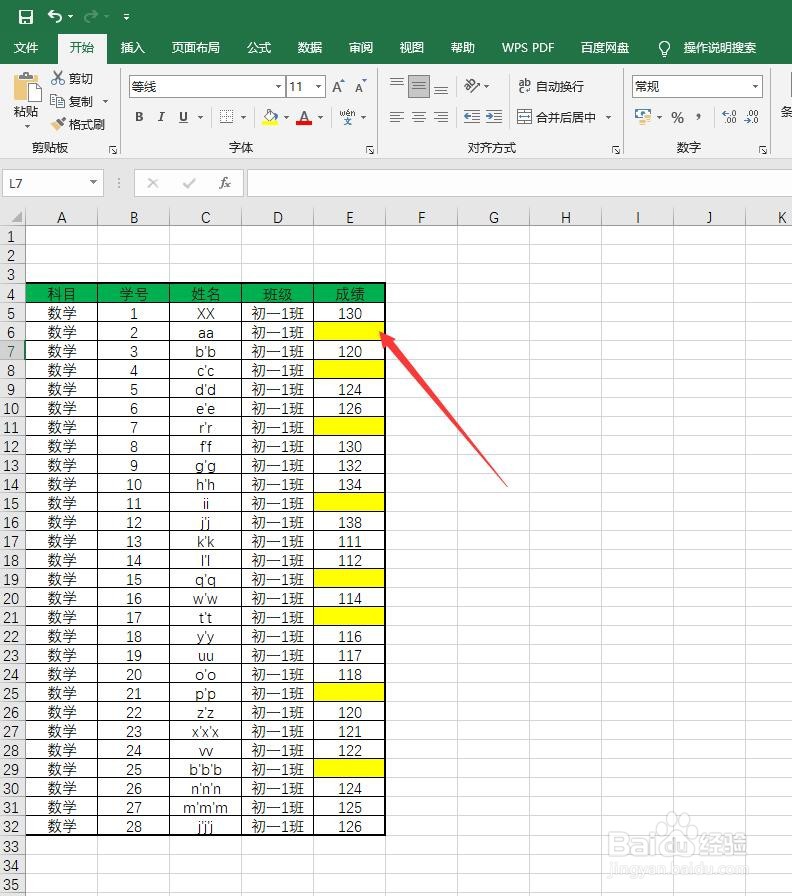
Task: Open the alignment (对齐方式) dialog launcher
Action: (615, 150)
